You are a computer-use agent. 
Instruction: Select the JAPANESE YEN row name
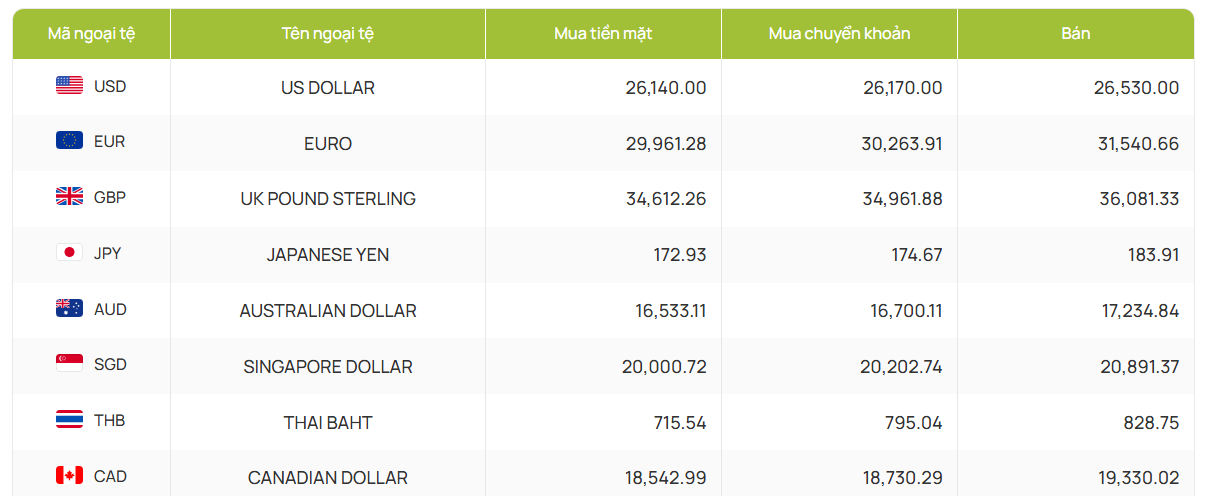pos(328,255)
